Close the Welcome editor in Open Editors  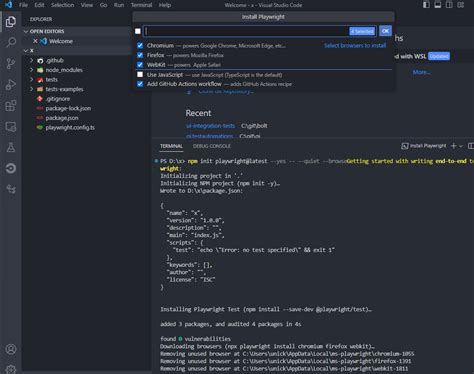pos(35,41)
